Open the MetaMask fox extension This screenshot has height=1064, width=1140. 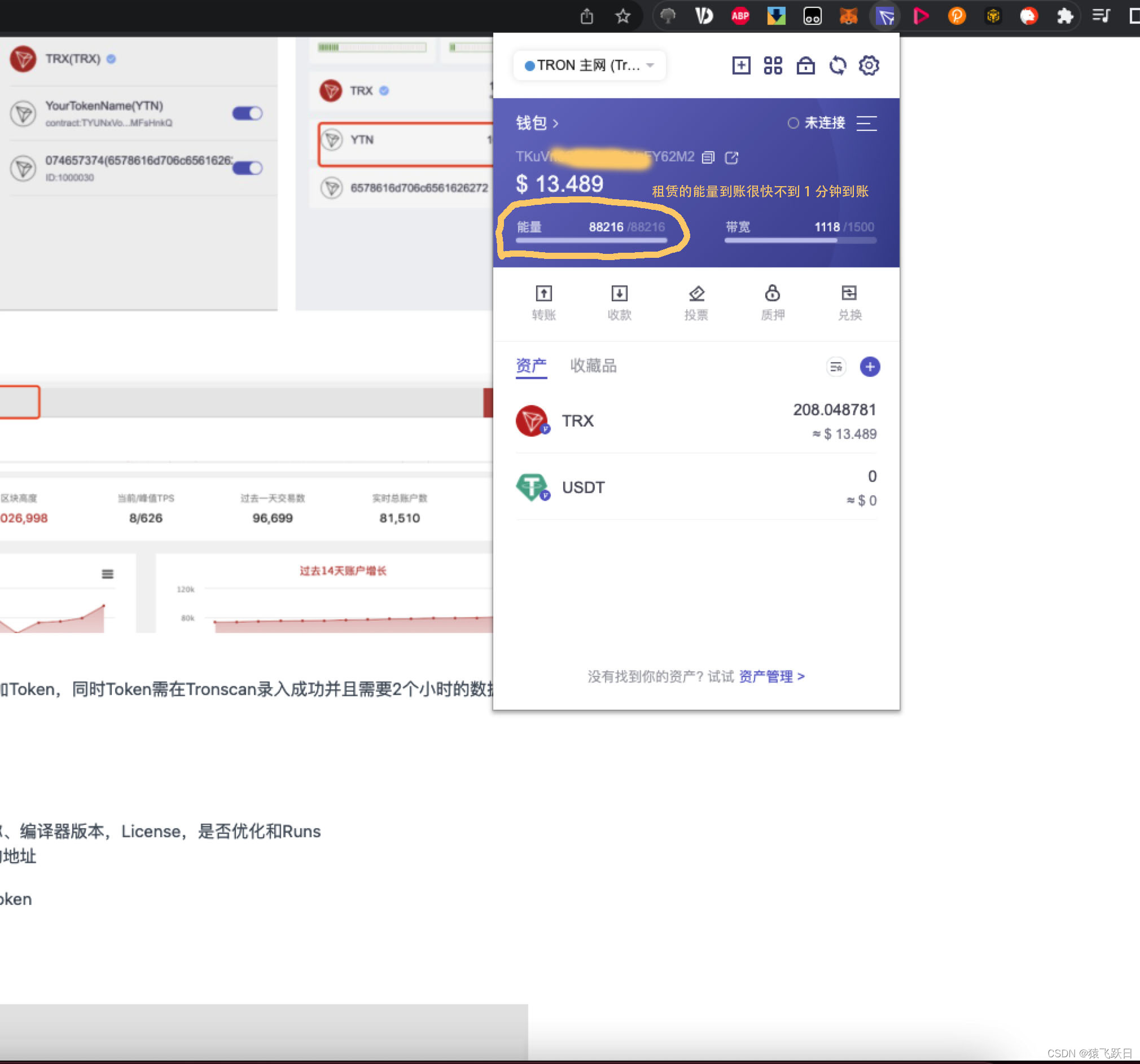tap(848, 16)
